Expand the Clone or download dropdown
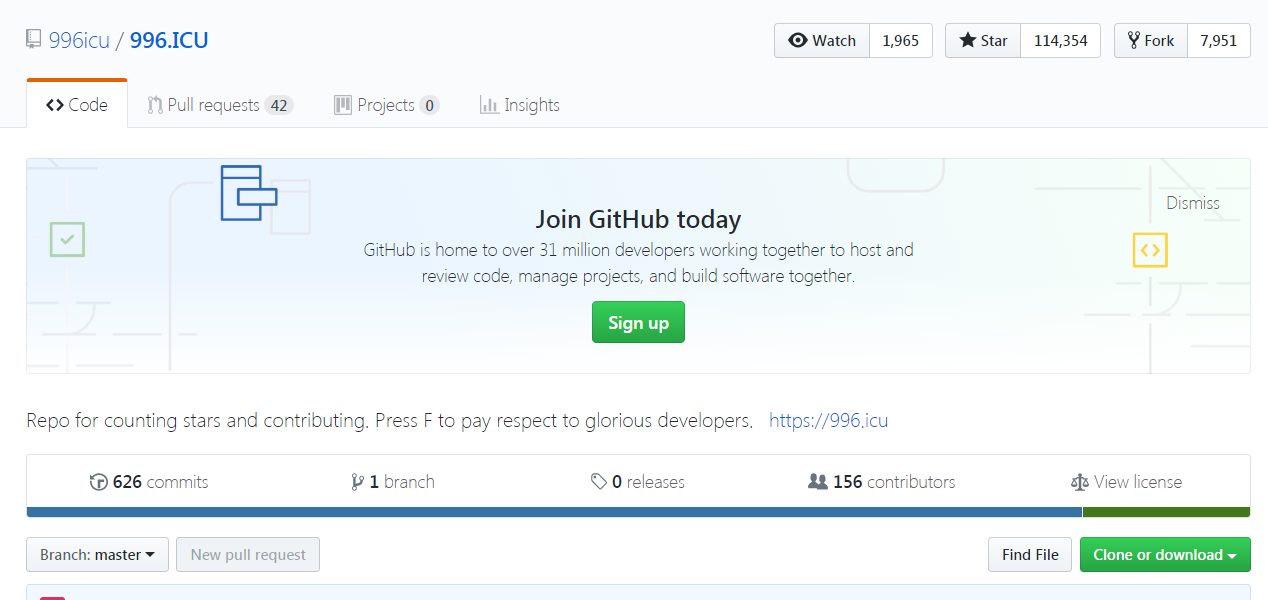The width and height of the screenshot is (1268, 600). 1165,555
